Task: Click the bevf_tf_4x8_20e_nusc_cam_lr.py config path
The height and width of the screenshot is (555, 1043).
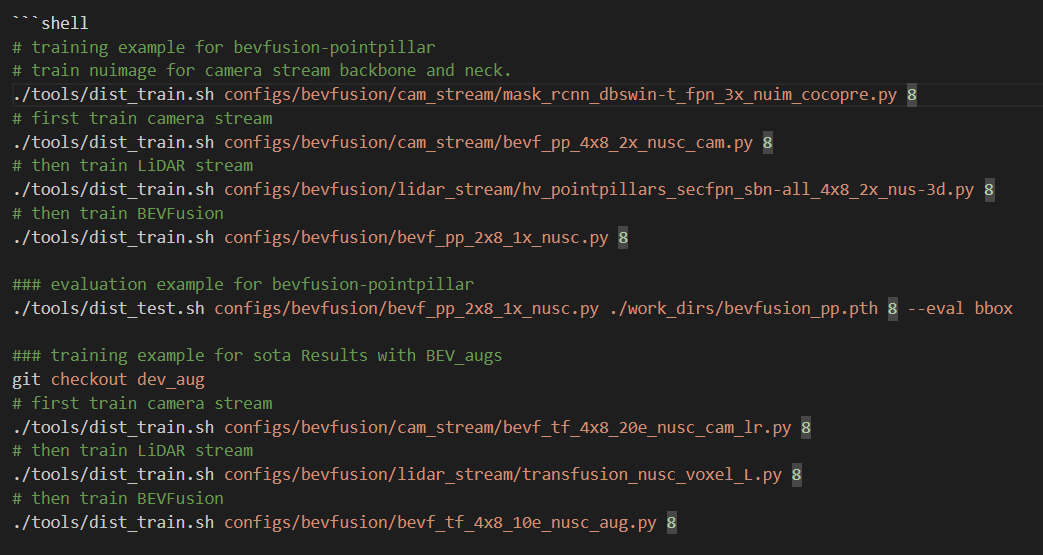Action: pyautogui.click(x=508, y=427)
